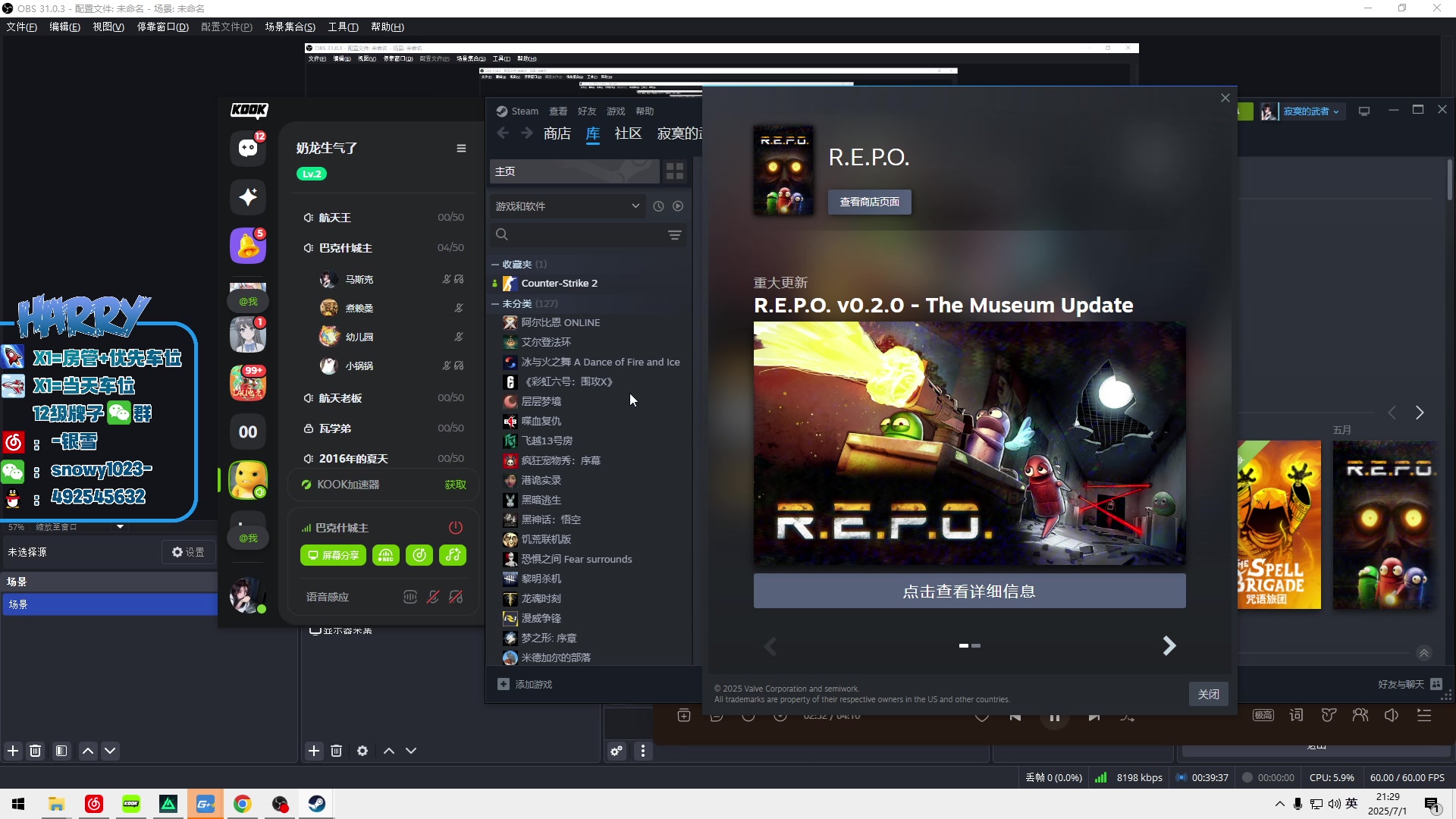Screen dimensions: 1456x819
Task: Click the ready-to-play filter icon in Steam
Action: [x=678, y=206]
